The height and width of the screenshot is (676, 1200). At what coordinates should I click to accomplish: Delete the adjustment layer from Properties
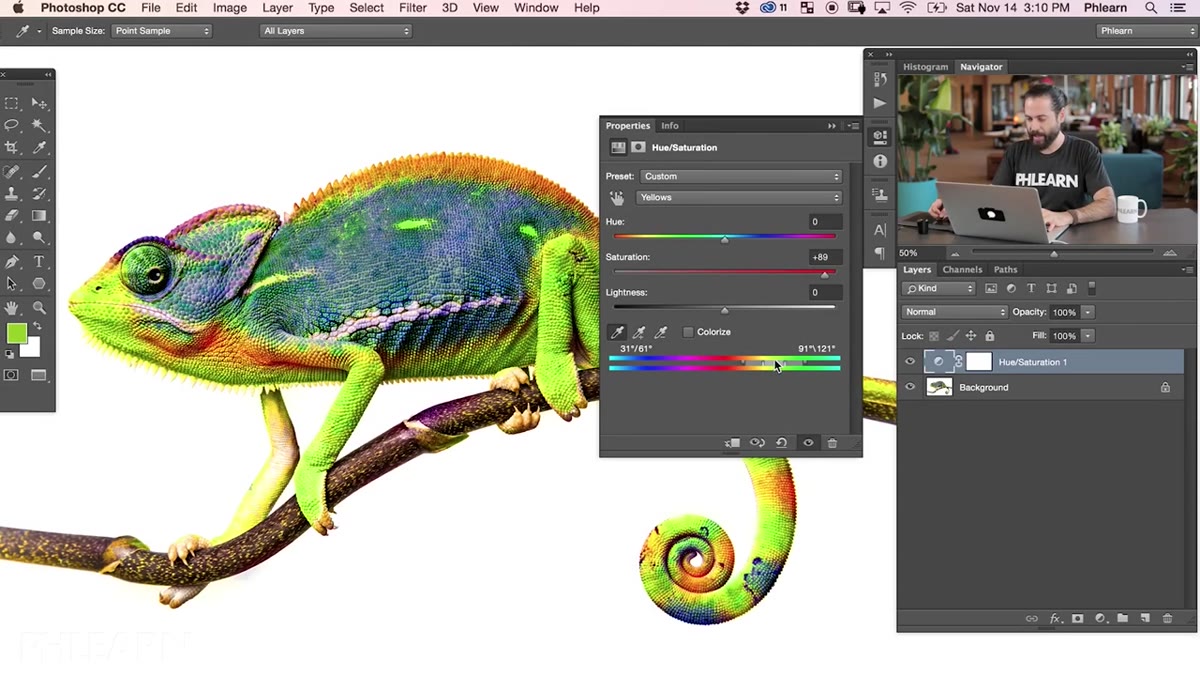tap(832, 443)
